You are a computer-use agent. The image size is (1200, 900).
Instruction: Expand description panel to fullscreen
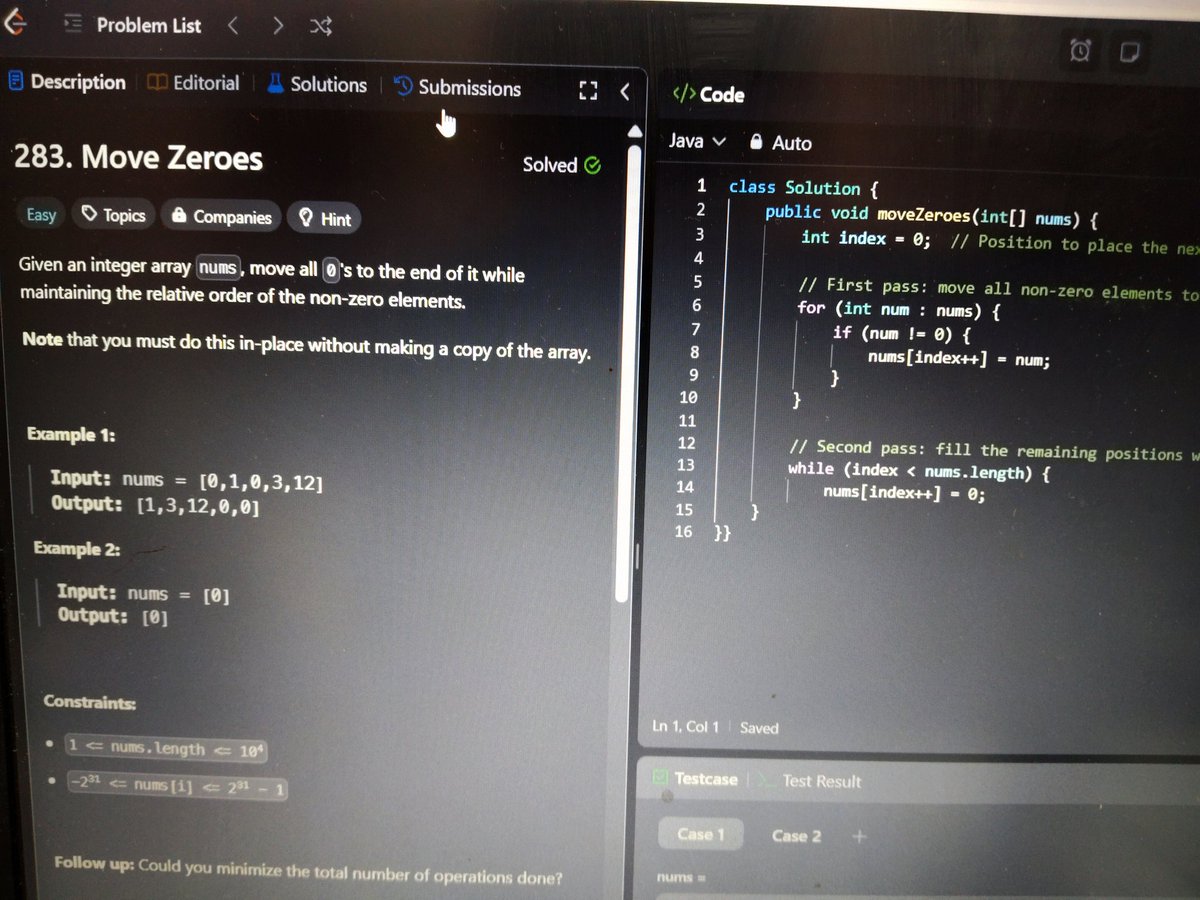(588, 91)
